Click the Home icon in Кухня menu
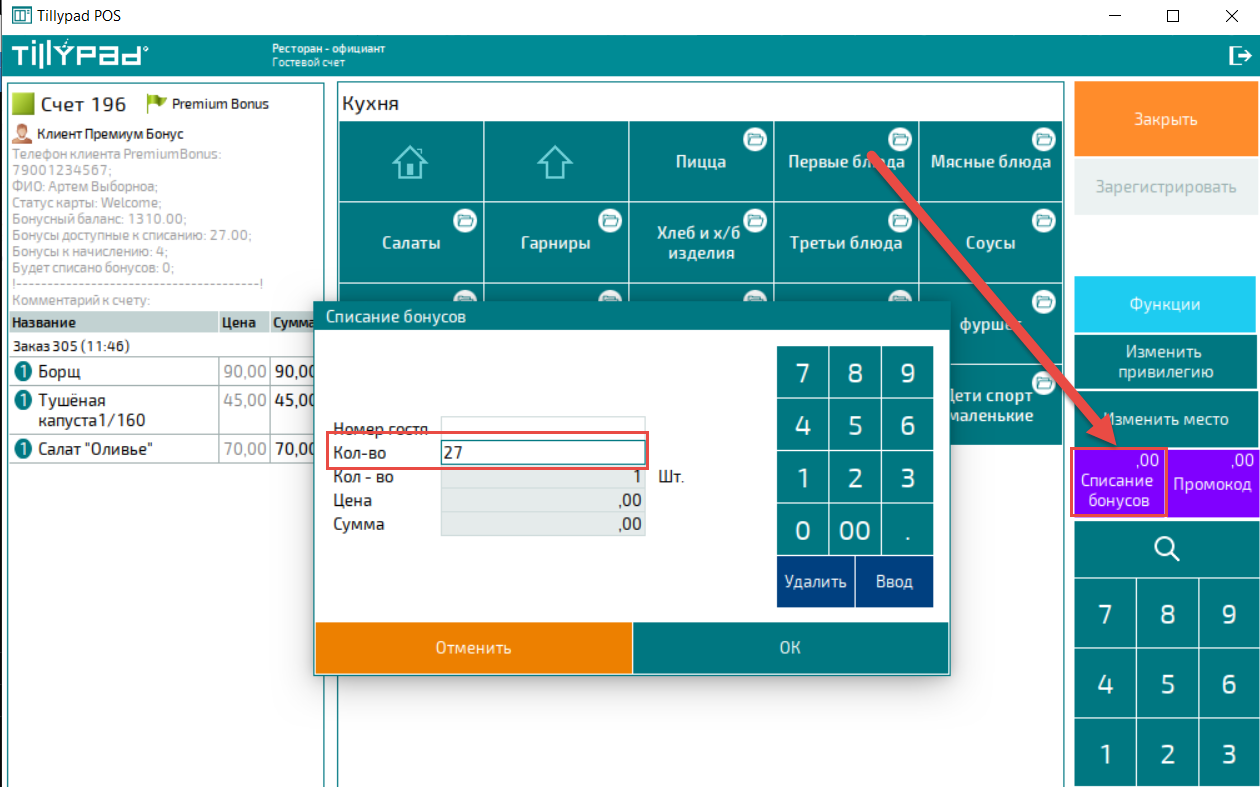This screenshot has height=787, width=1260. 410,162
